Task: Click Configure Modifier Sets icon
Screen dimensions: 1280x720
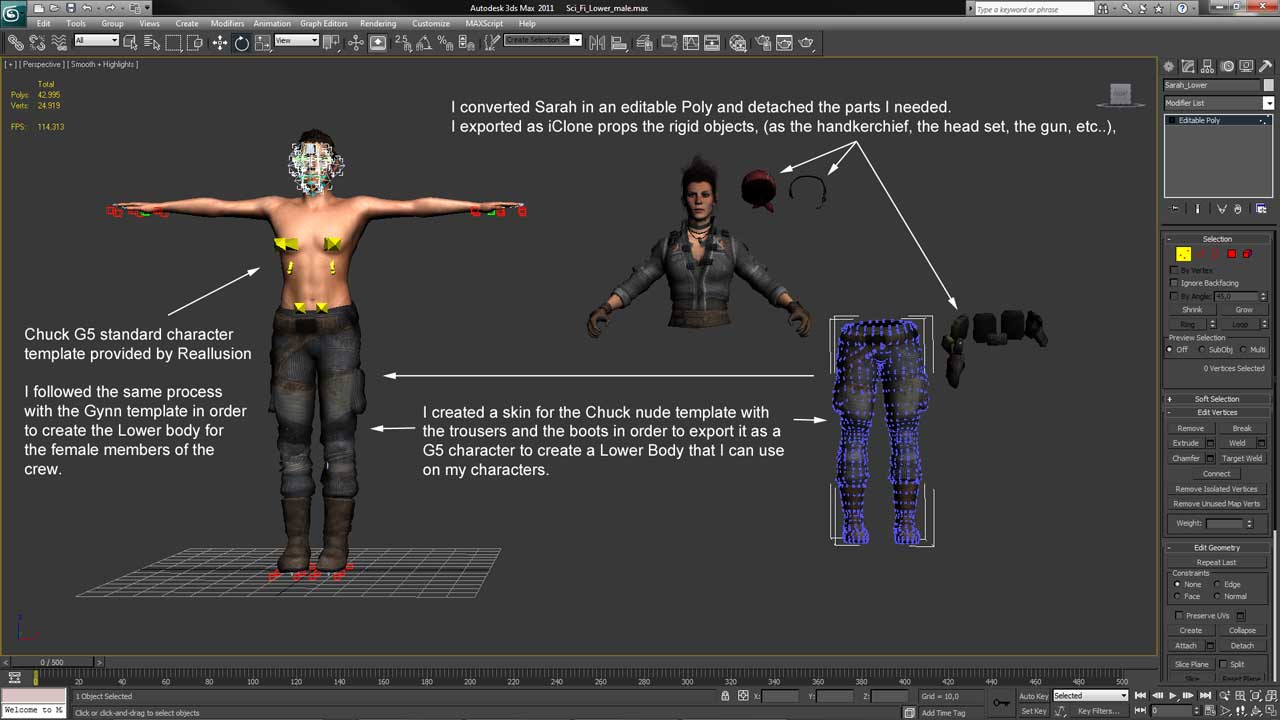Action: click(x=1261, y=209)
